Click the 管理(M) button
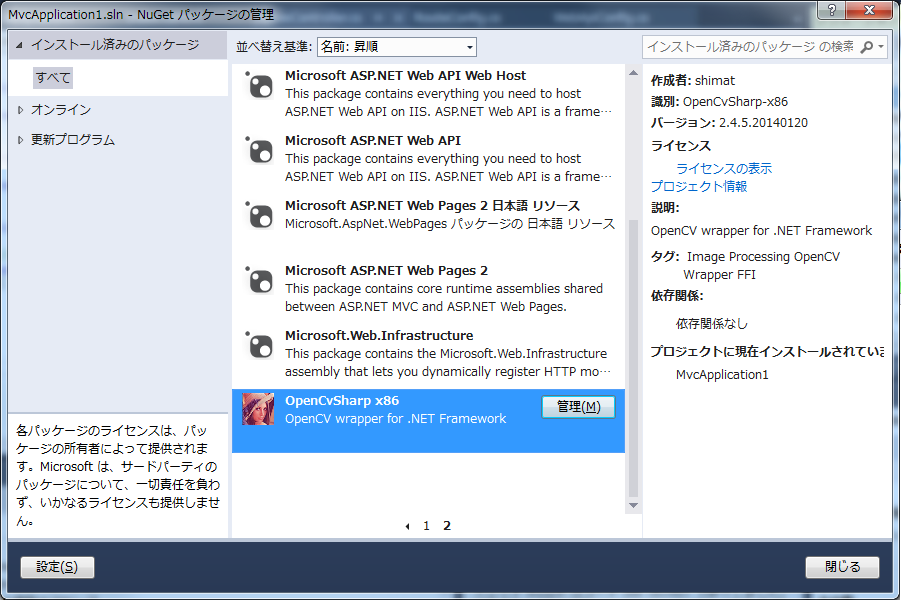Image resolution: width=901 pixels, height=600 pixels. (579, 407)
